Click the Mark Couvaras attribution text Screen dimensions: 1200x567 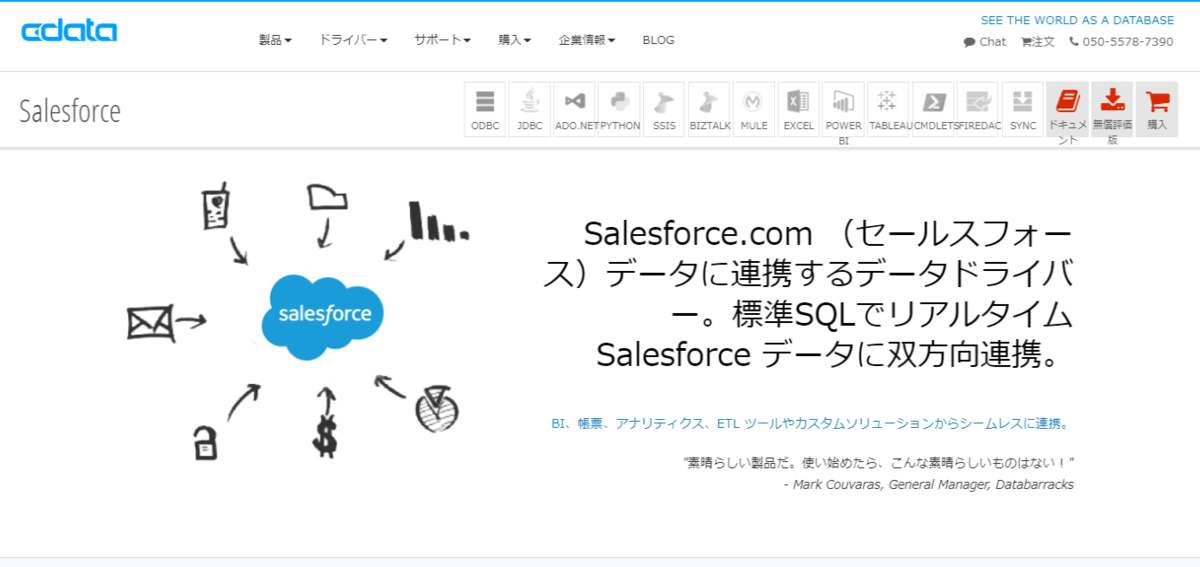[x=928, y=484]
